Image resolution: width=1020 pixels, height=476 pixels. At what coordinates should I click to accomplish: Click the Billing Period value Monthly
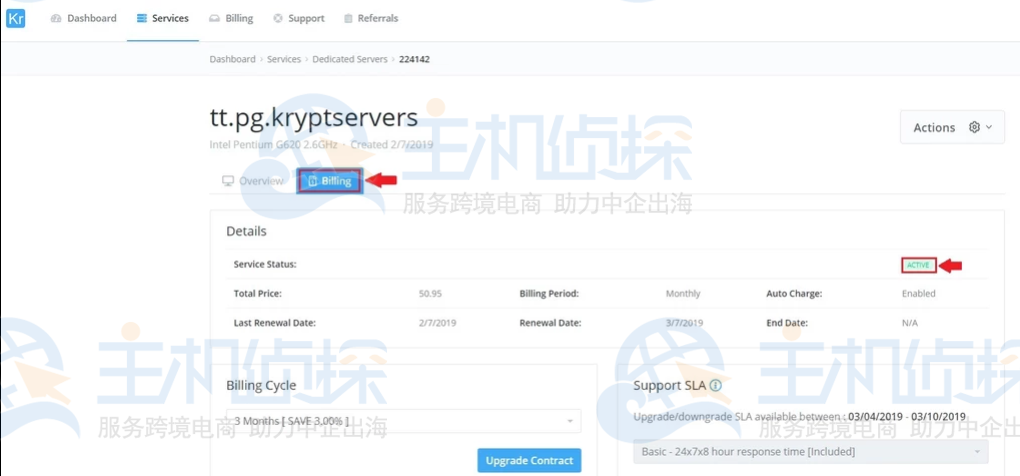point(683,294)
